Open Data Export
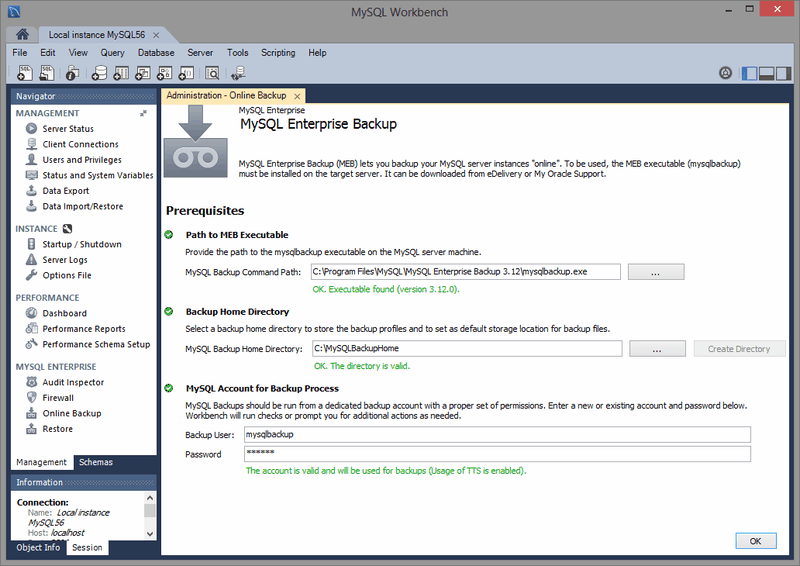The image size is (800, 566). 65,191
